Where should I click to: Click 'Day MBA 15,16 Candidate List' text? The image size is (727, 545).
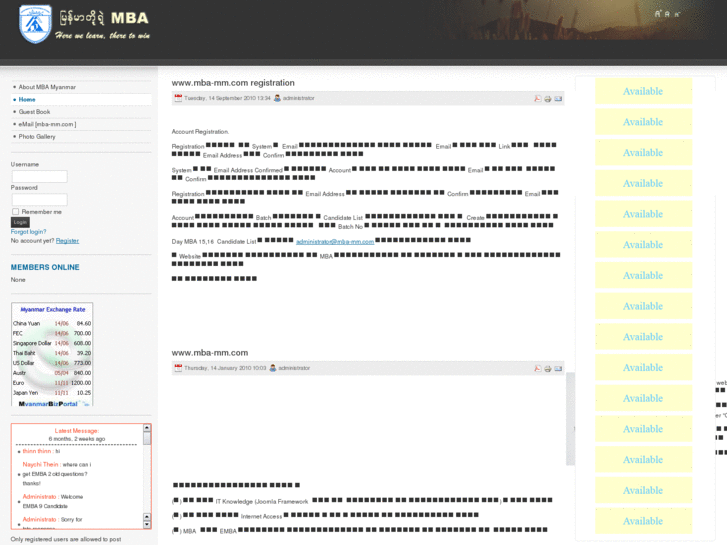pyautogui.click(x=214, y=242)
